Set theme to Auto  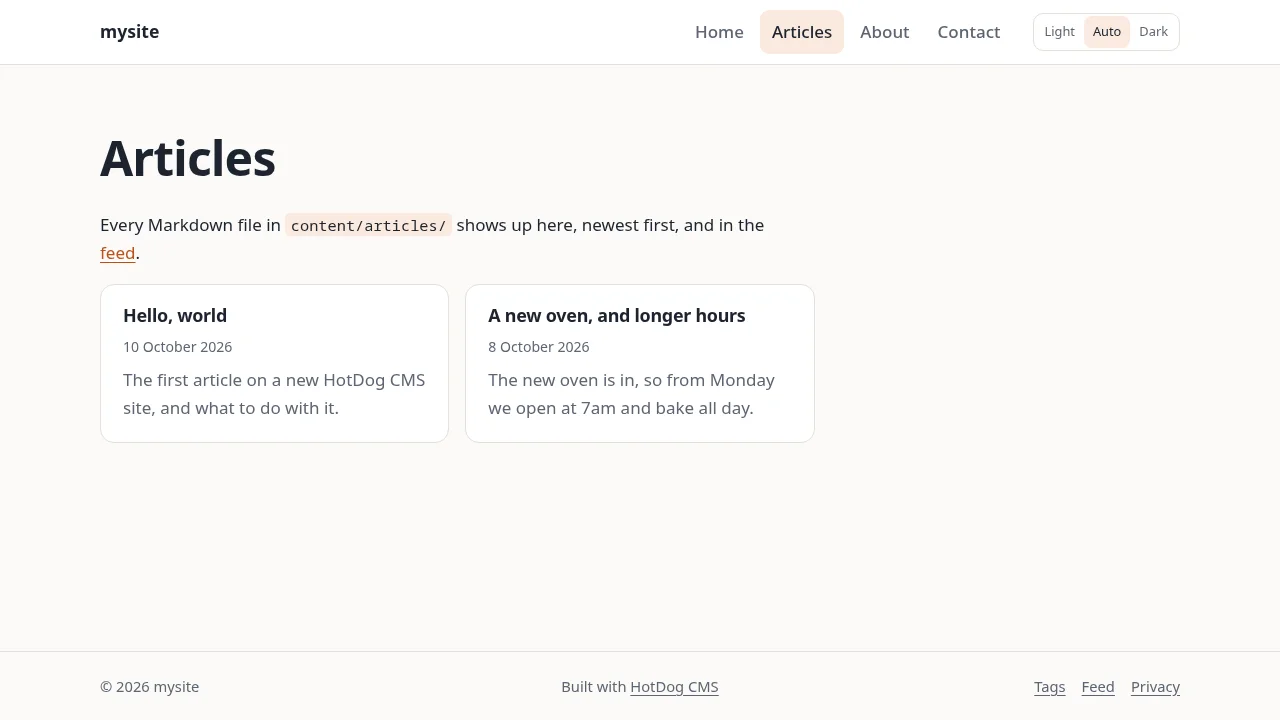1107,32
